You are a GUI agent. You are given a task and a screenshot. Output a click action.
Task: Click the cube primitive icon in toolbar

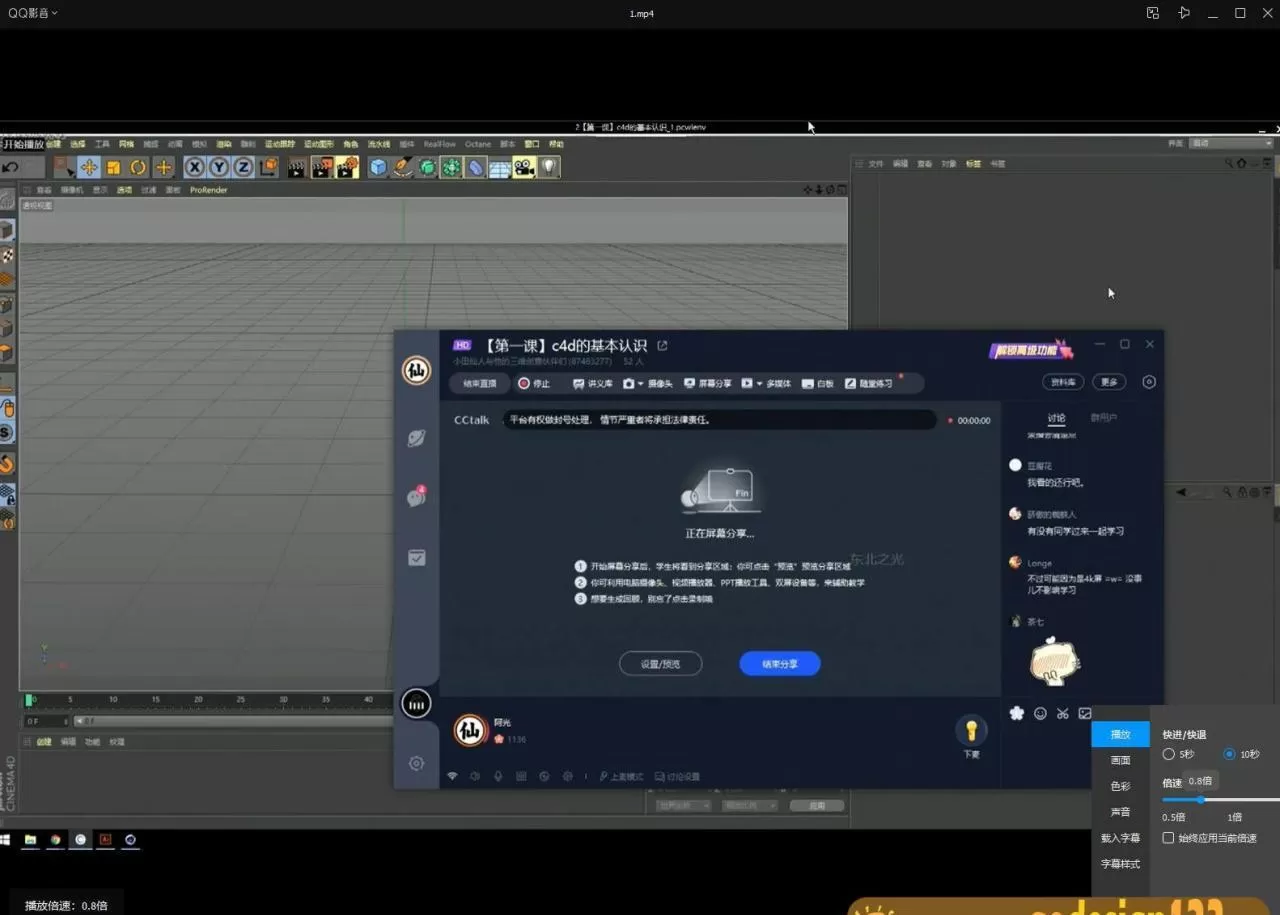[378, 167]
